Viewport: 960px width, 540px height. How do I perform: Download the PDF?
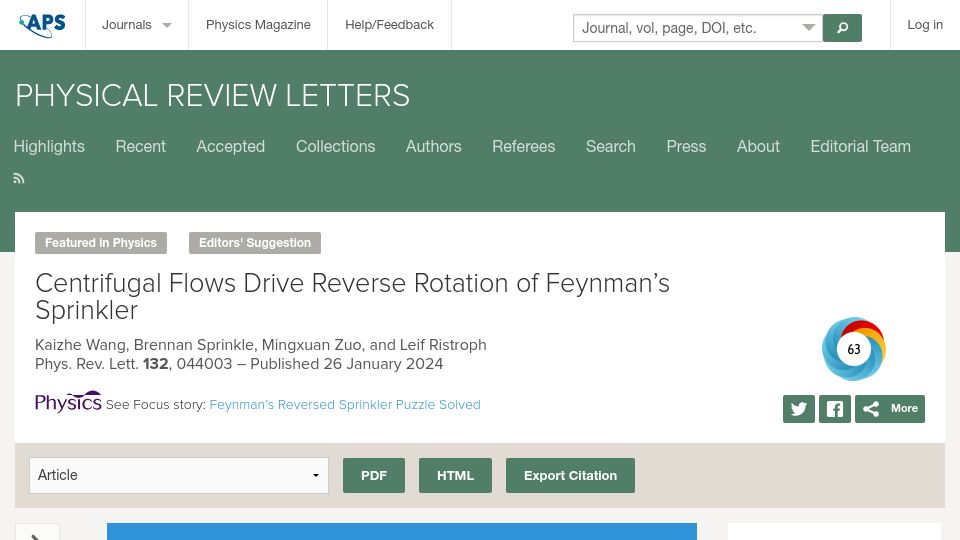373,476
